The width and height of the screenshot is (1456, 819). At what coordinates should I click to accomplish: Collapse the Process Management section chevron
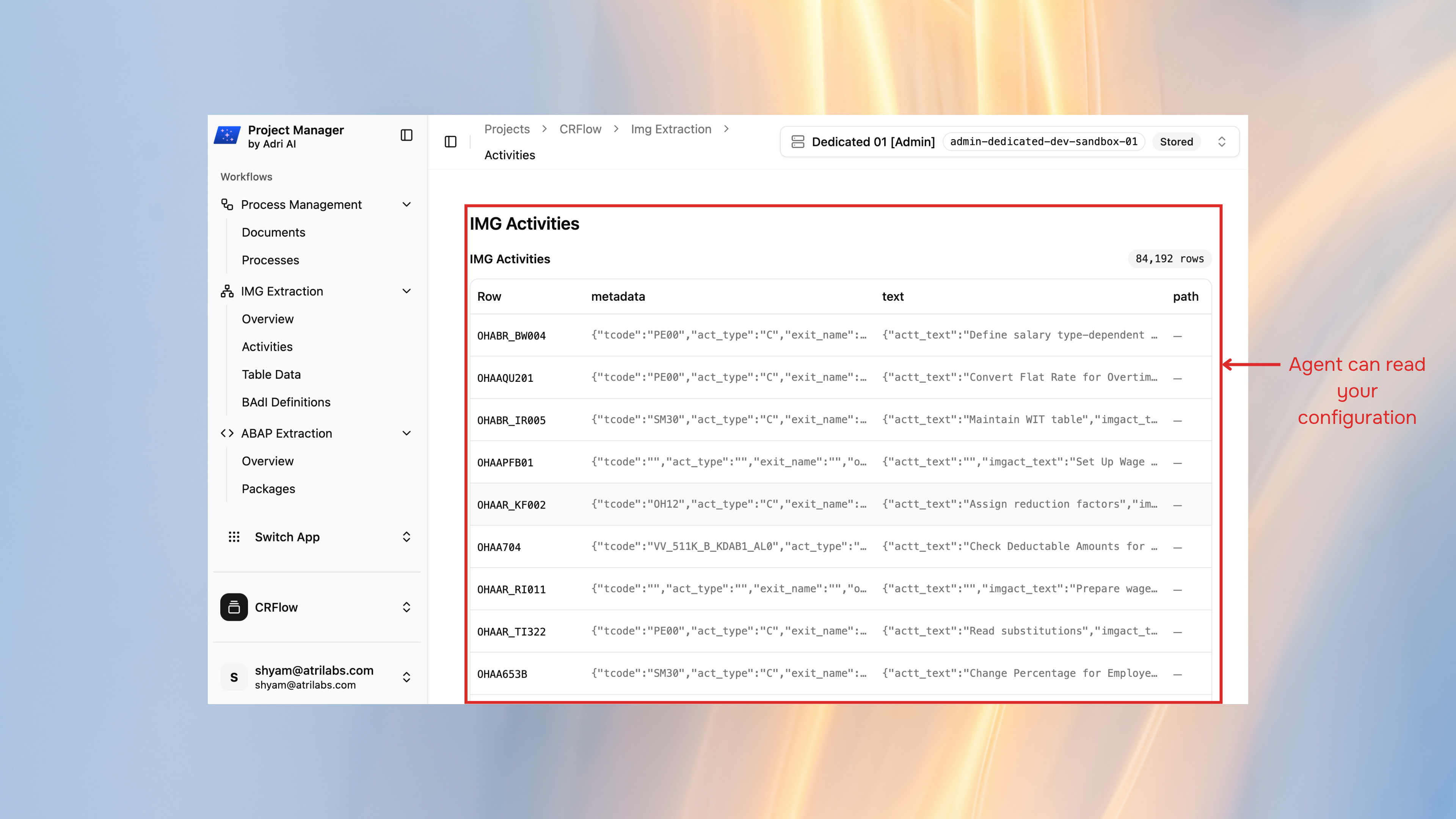(x=406, y=205)
